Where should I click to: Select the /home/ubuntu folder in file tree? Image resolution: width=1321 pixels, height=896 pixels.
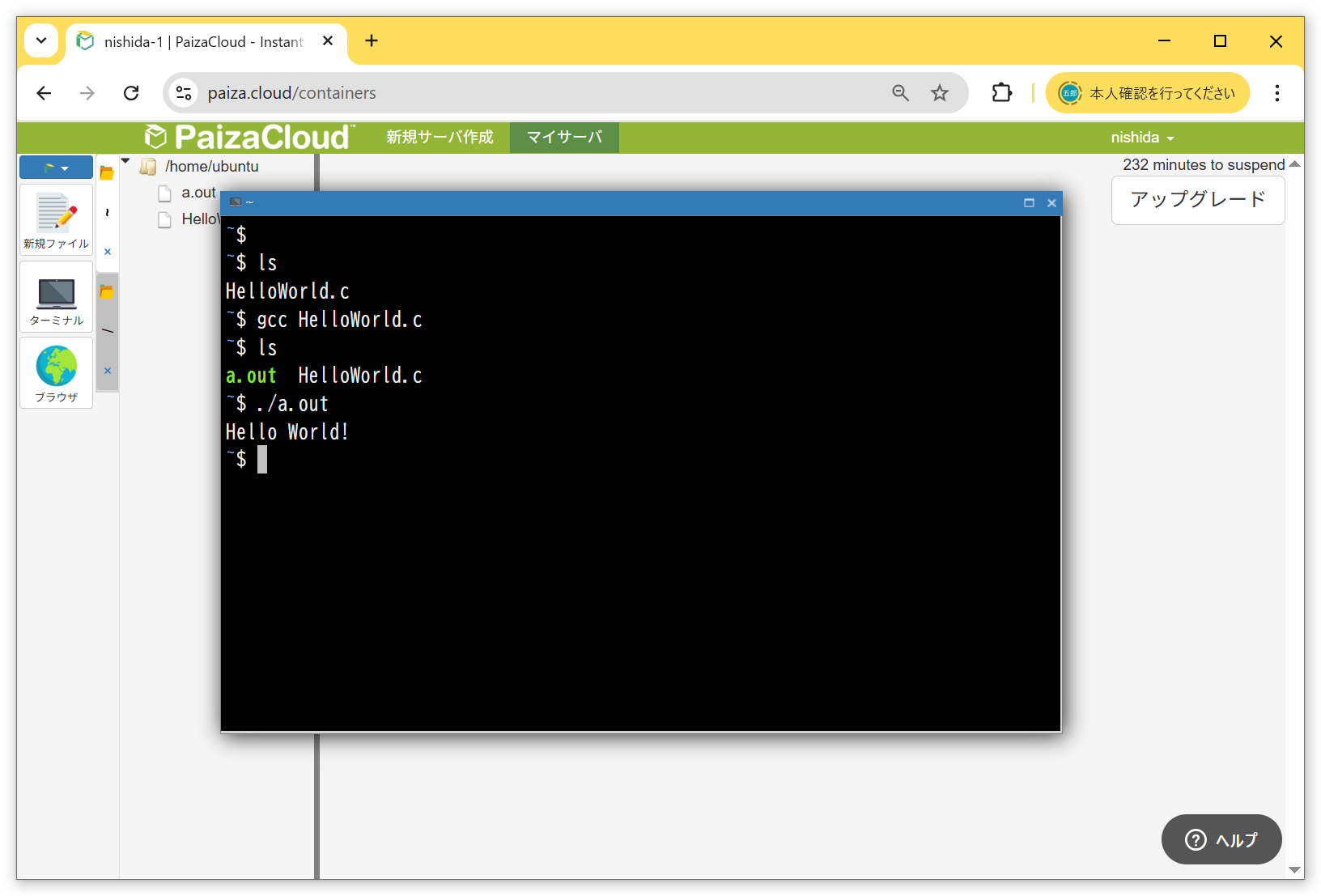coord(212,167)
